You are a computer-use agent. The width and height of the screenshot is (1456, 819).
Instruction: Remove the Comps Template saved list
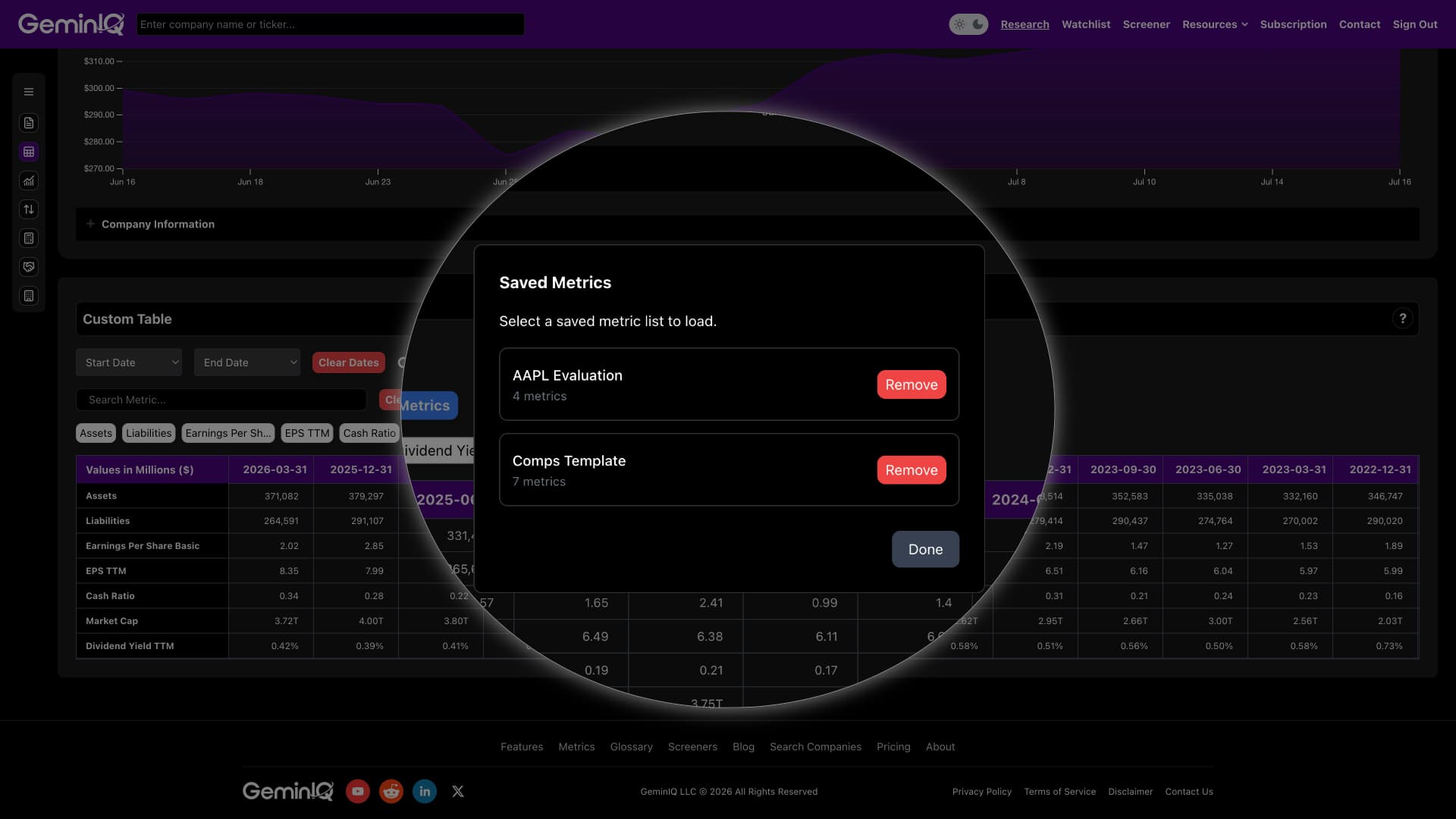tap(912, 470)
